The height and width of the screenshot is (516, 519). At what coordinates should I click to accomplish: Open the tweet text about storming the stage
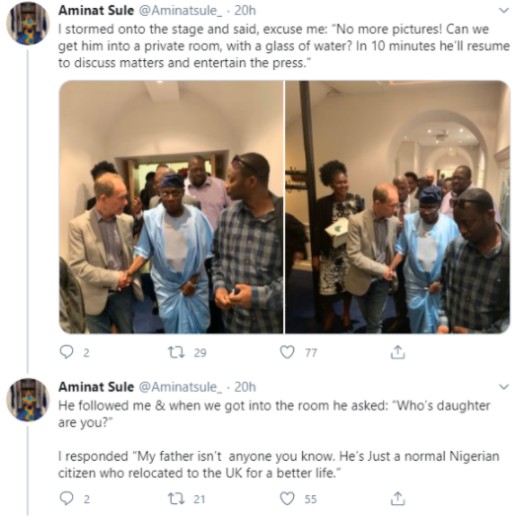284,46
